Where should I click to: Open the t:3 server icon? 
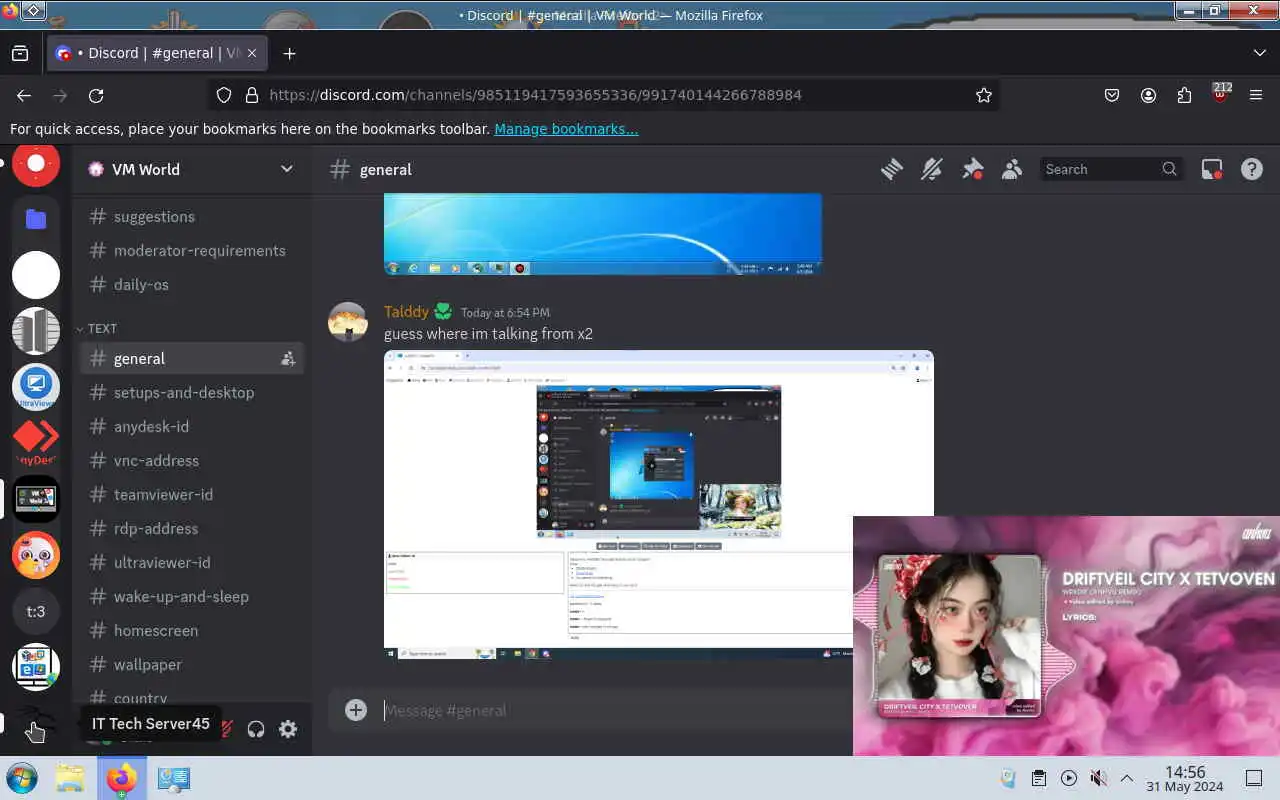coord(36,611)
